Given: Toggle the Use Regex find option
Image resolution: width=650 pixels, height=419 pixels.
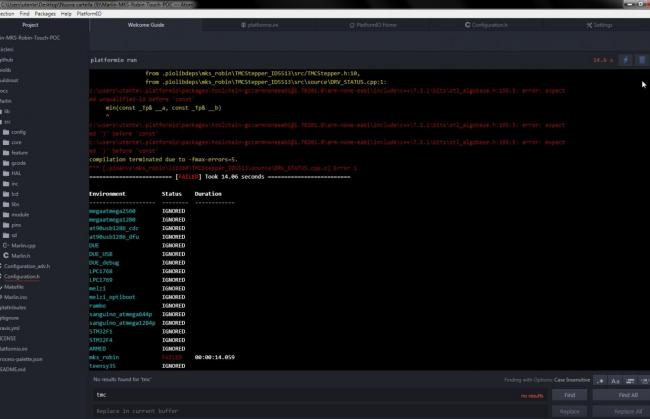Looking at the screenshot, I should point(600,380).
